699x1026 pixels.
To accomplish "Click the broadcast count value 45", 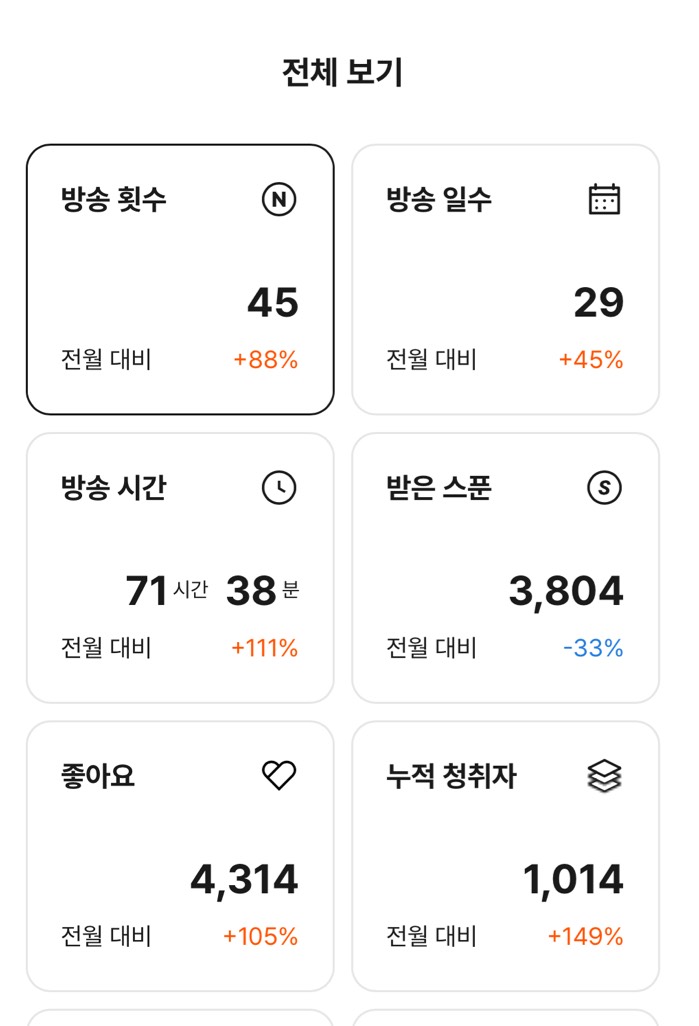I will [x=273, y=303].
